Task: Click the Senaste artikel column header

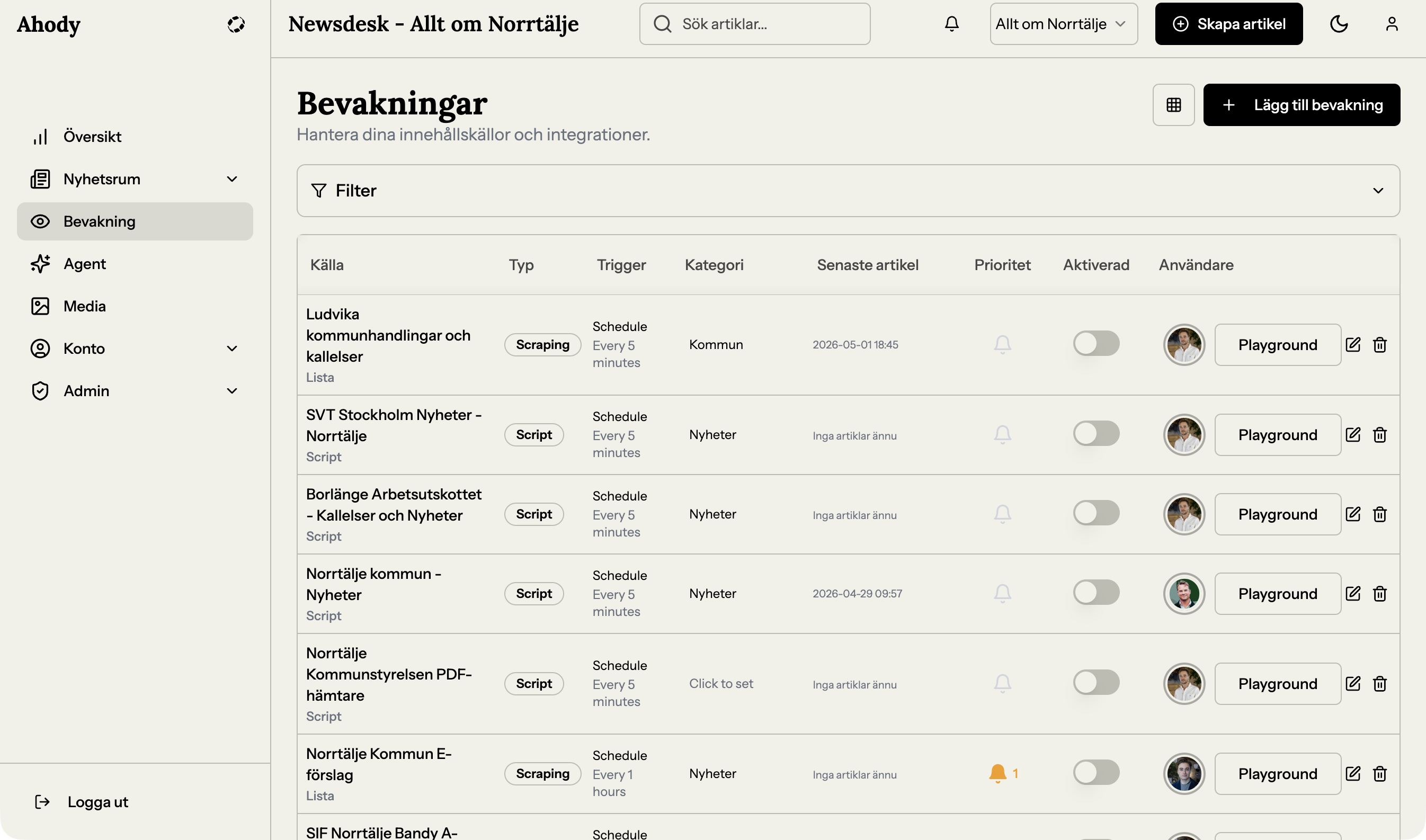Action: click(867, 264)
